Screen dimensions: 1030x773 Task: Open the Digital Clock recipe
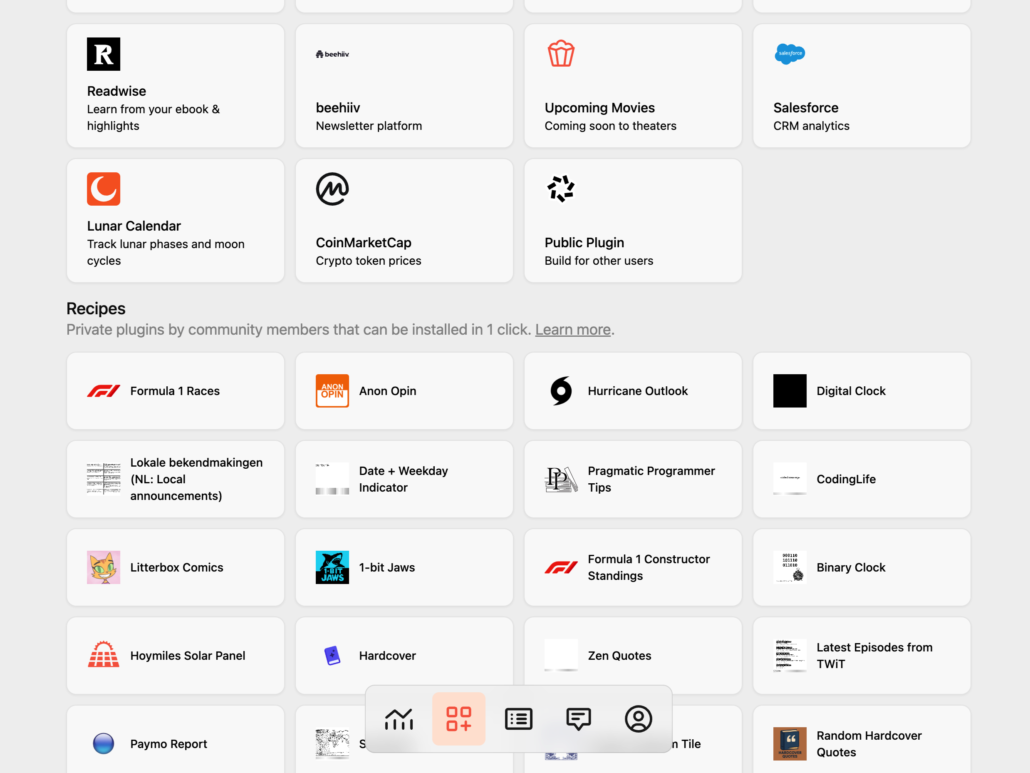point(861,391)
